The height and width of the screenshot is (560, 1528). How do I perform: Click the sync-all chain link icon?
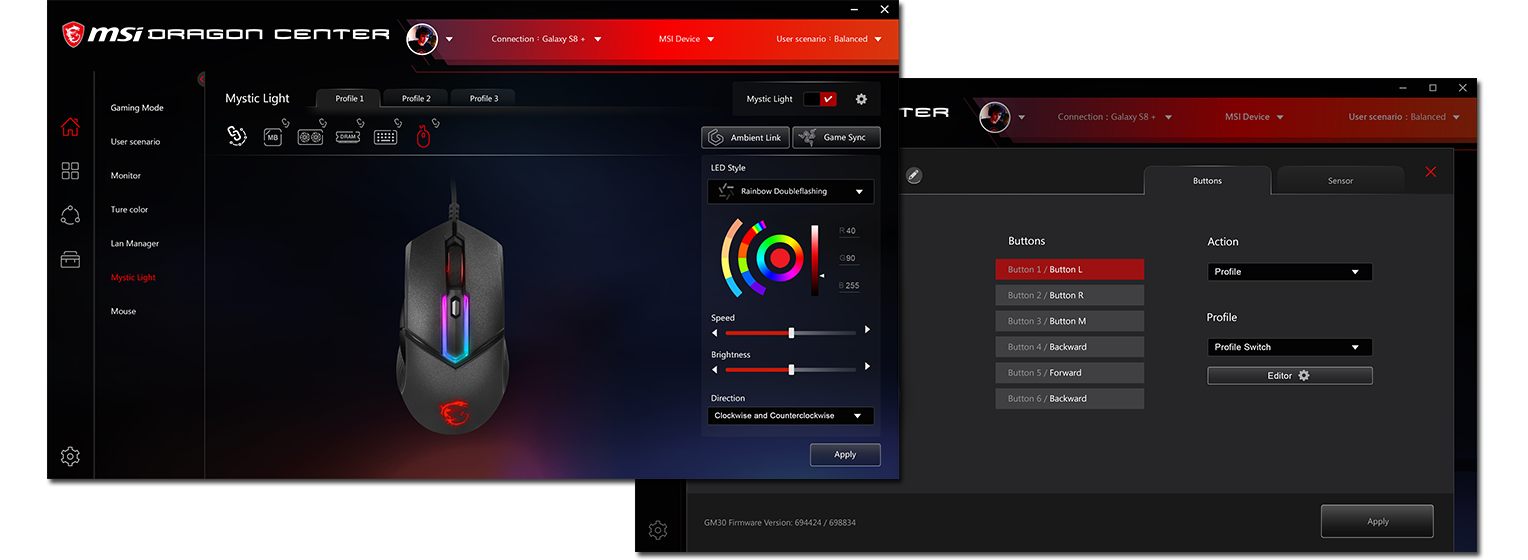tap(237, 136)
